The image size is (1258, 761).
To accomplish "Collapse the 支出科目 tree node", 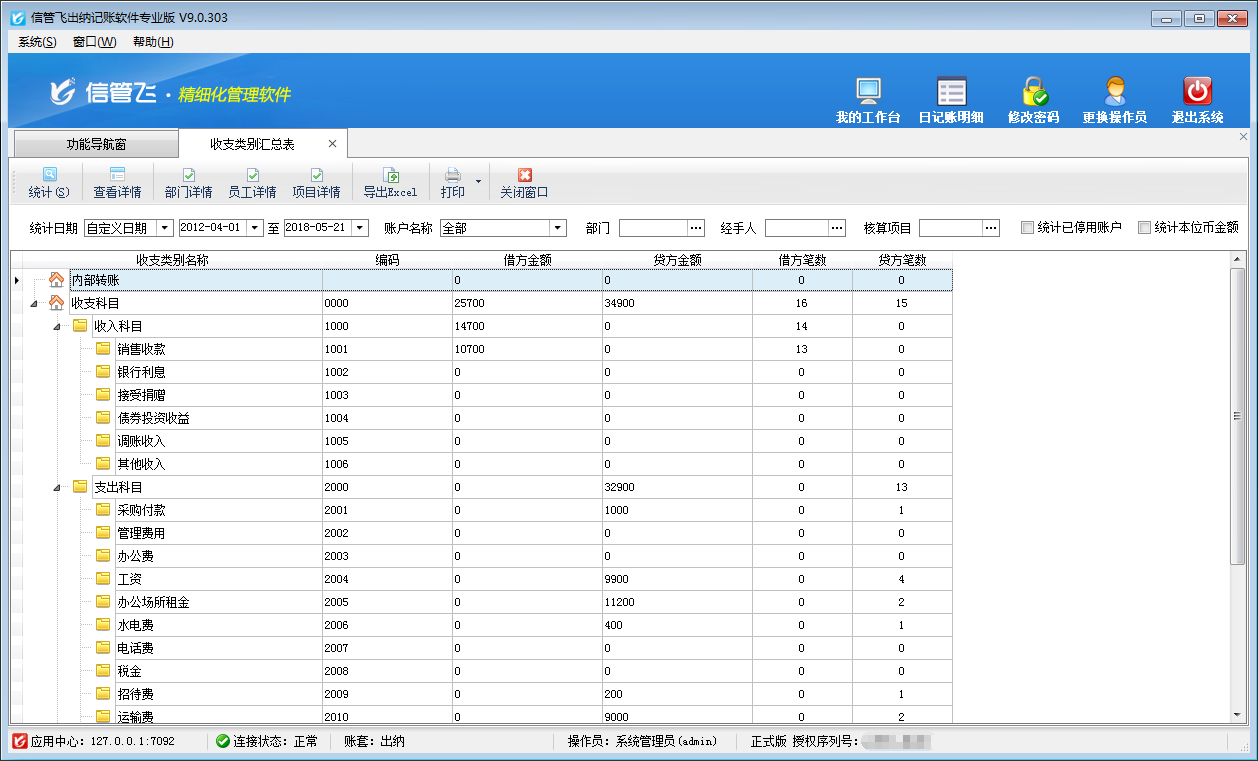I will [57, 488].
